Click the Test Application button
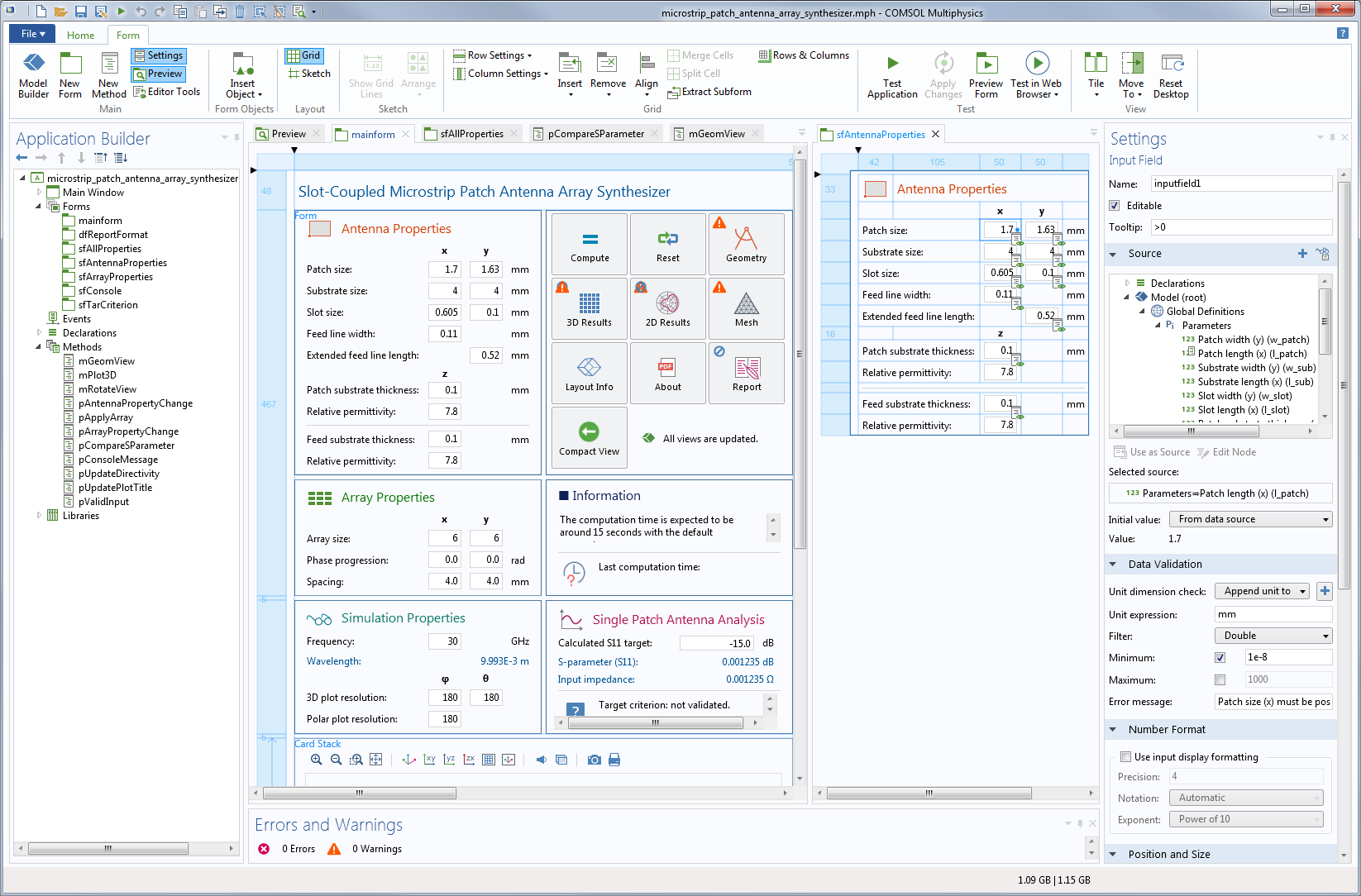This screenshot has height=896, width=1361. 892,76
